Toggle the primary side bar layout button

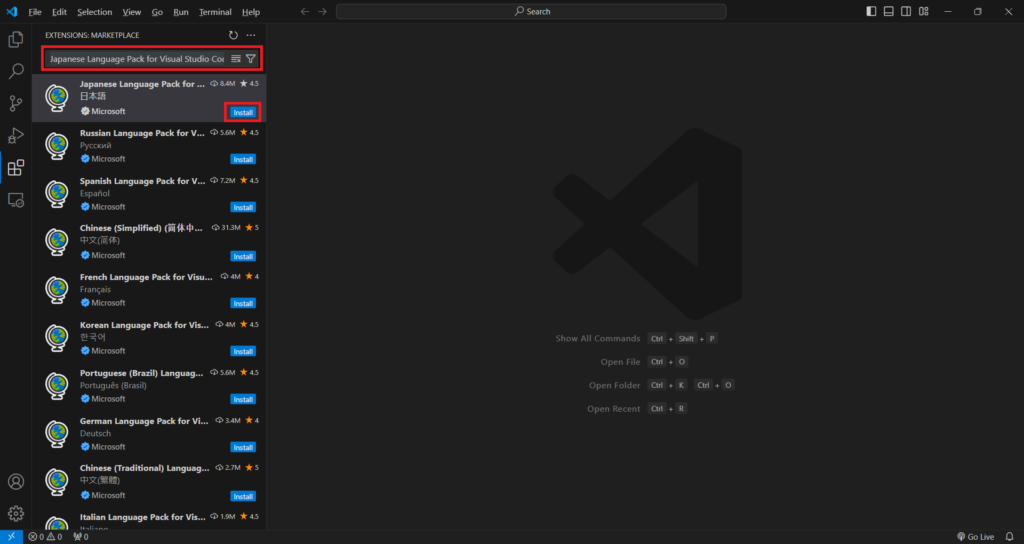871,12
